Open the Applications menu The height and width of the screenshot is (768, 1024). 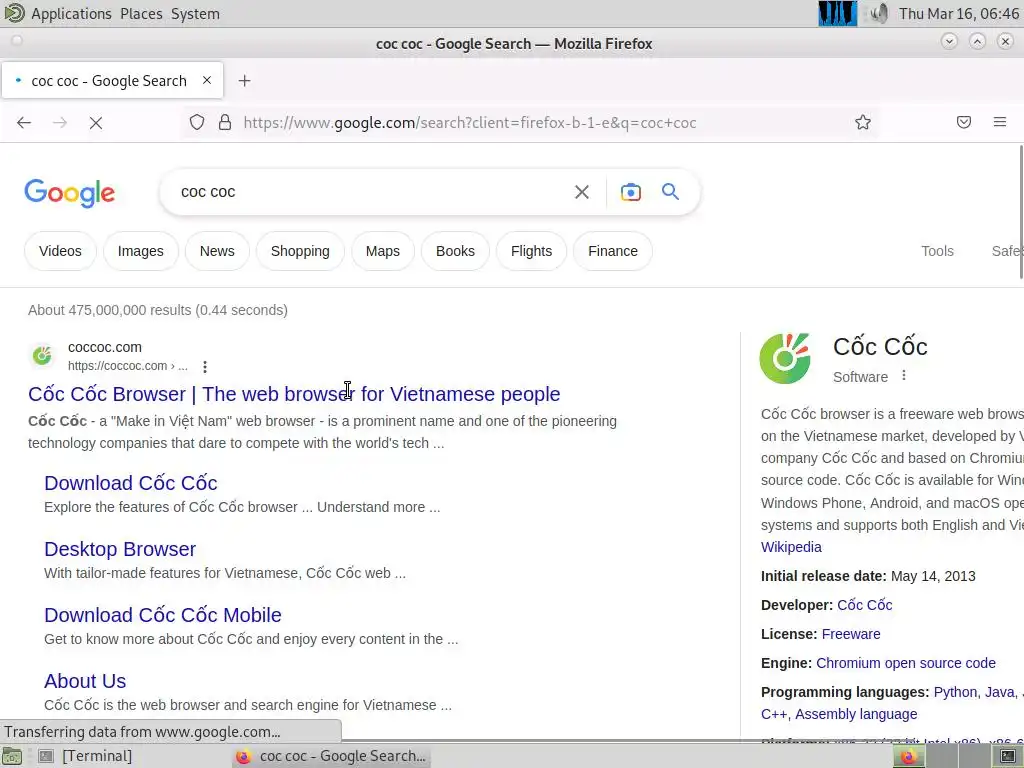click(71, 14)
